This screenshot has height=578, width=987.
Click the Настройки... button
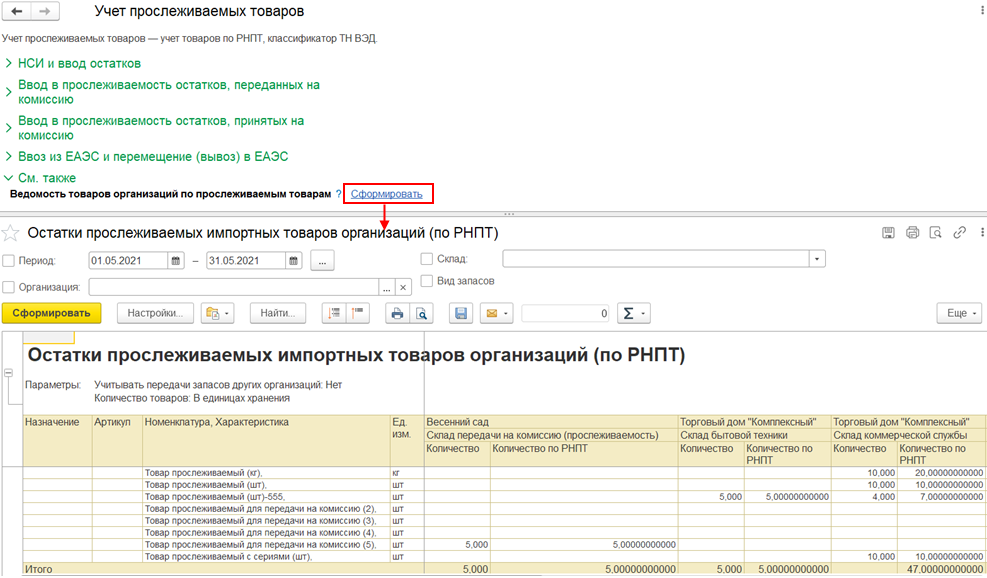(154, 313)
